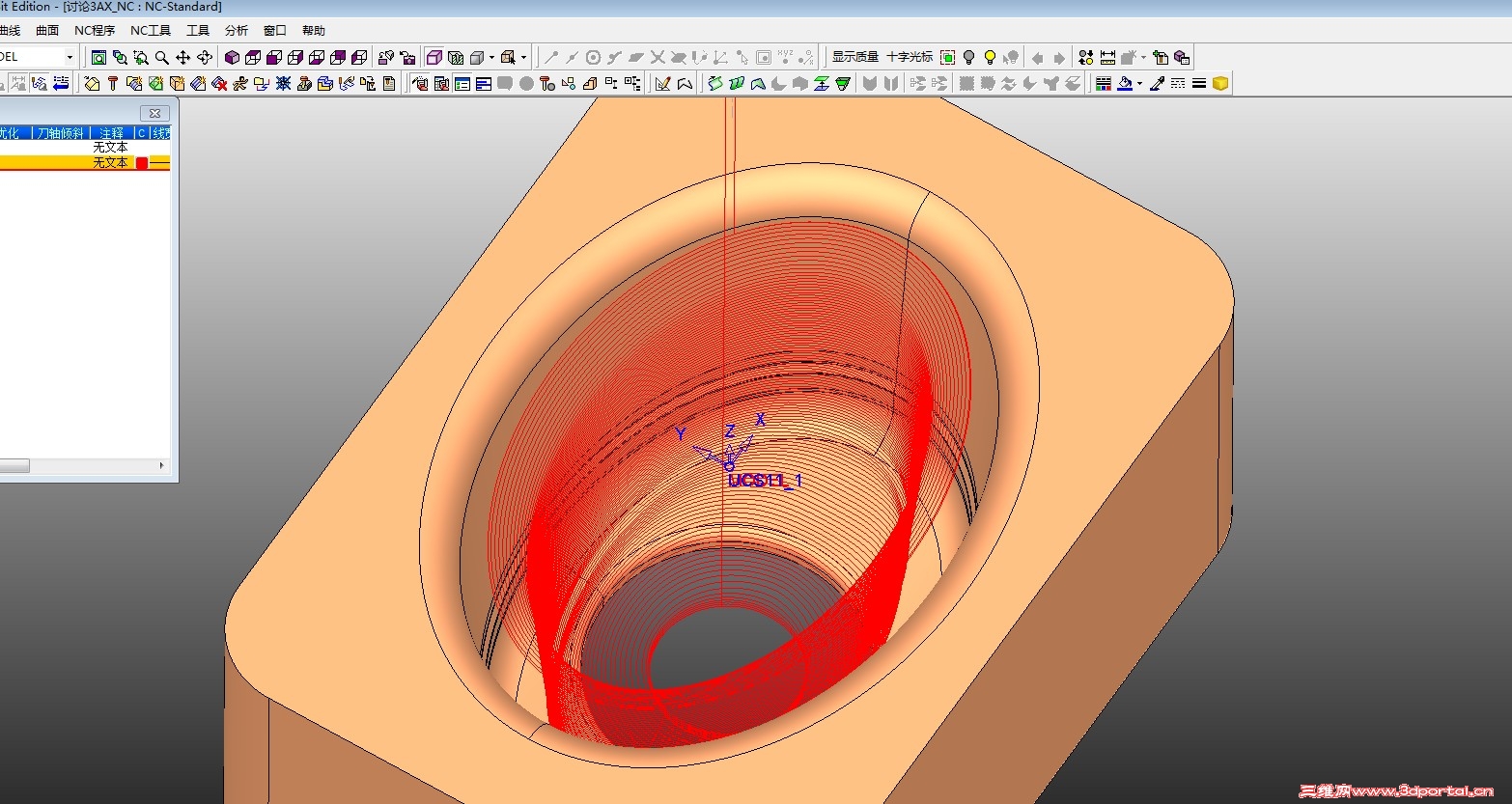Click the green square in dashed frame icon

tap(948, 58)
